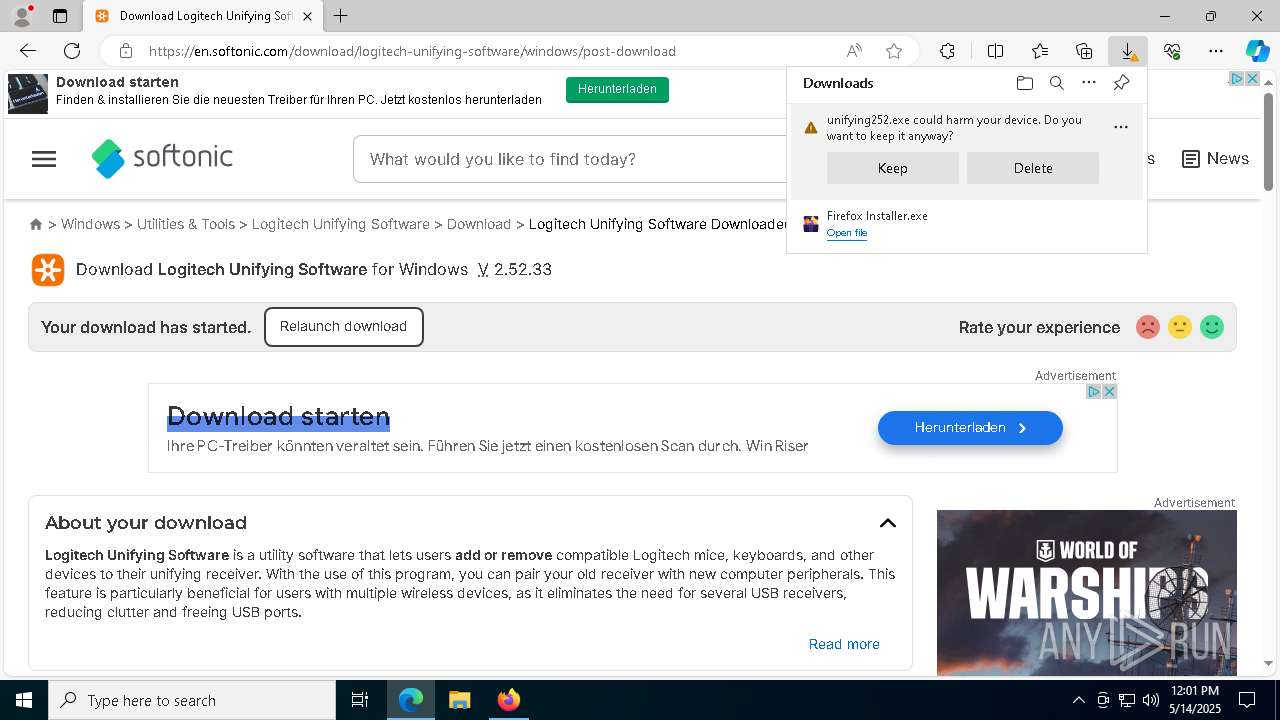Viewport: 1280px width, 720px height.
Task: Click the home breadcrumb icon
Action: 36,225
